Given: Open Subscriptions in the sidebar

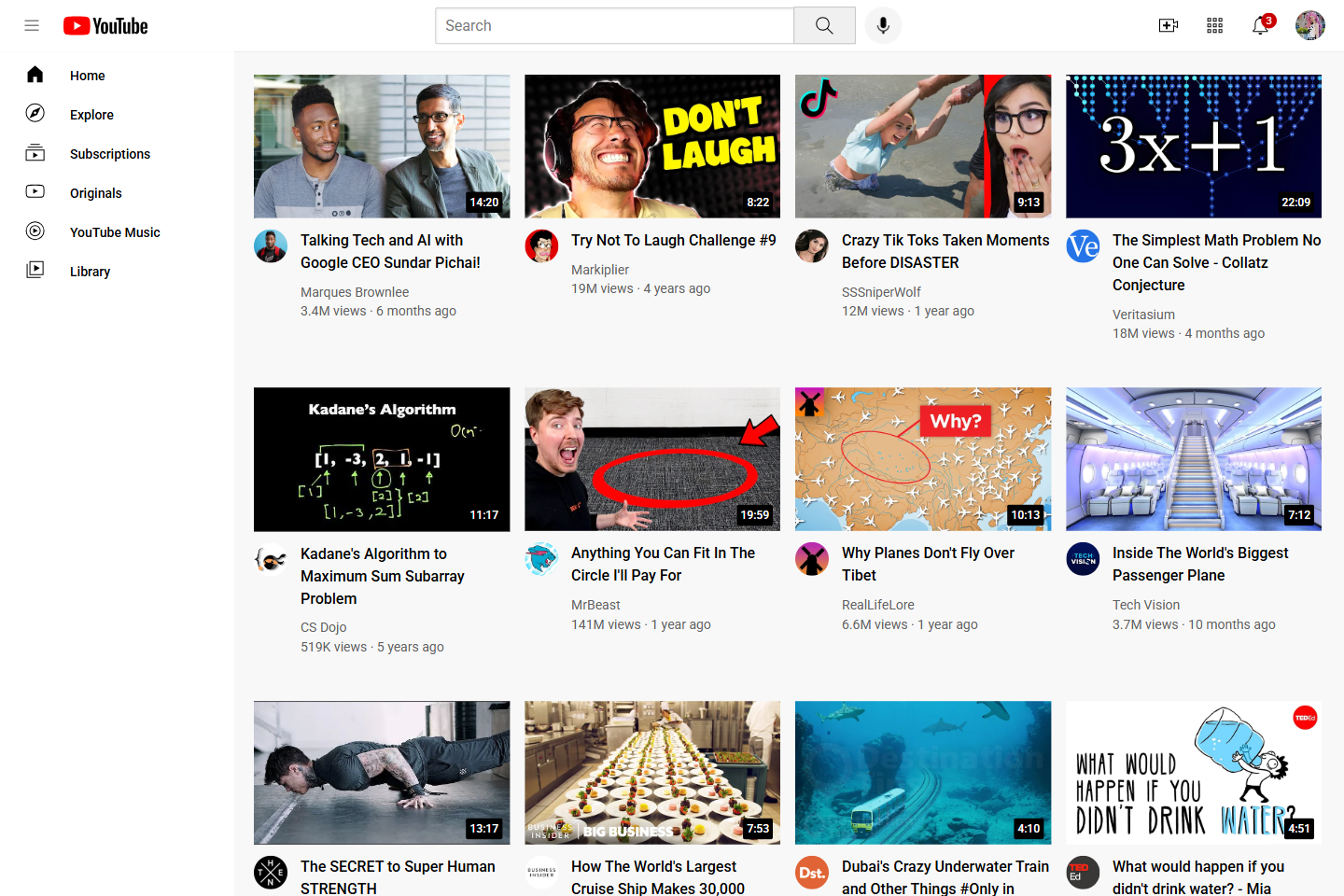Looking at the screenshot, I should point(109,154).
